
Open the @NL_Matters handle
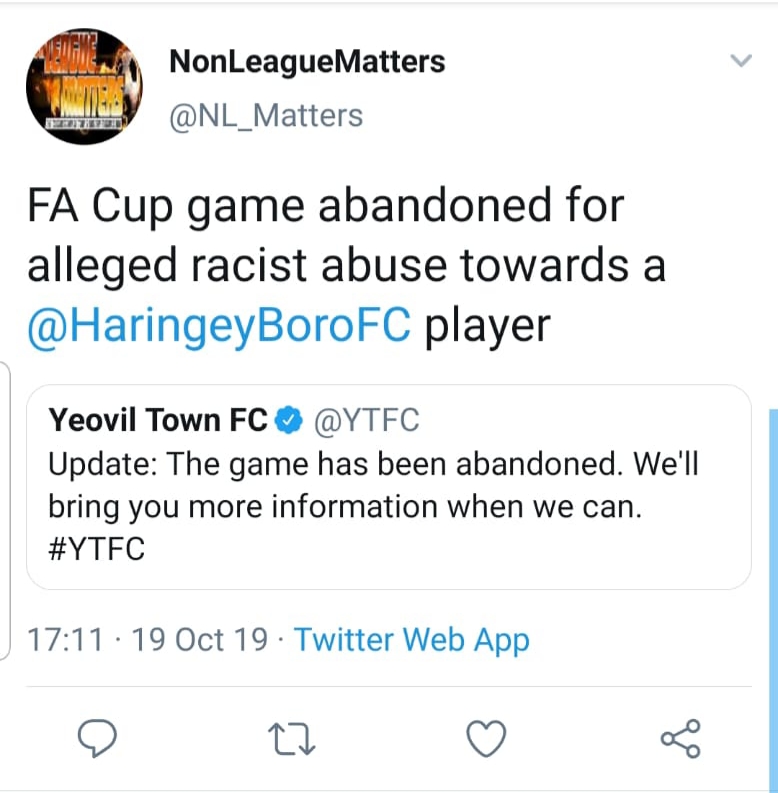(x=266, y=116)
